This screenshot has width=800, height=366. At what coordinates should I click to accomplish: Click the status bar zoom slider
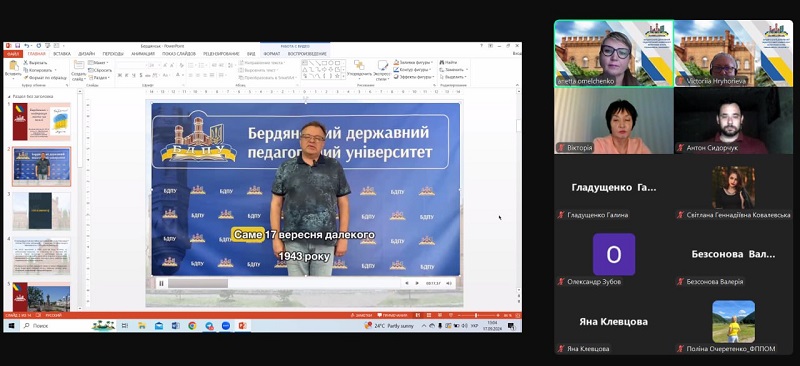(x=476, y=315)
